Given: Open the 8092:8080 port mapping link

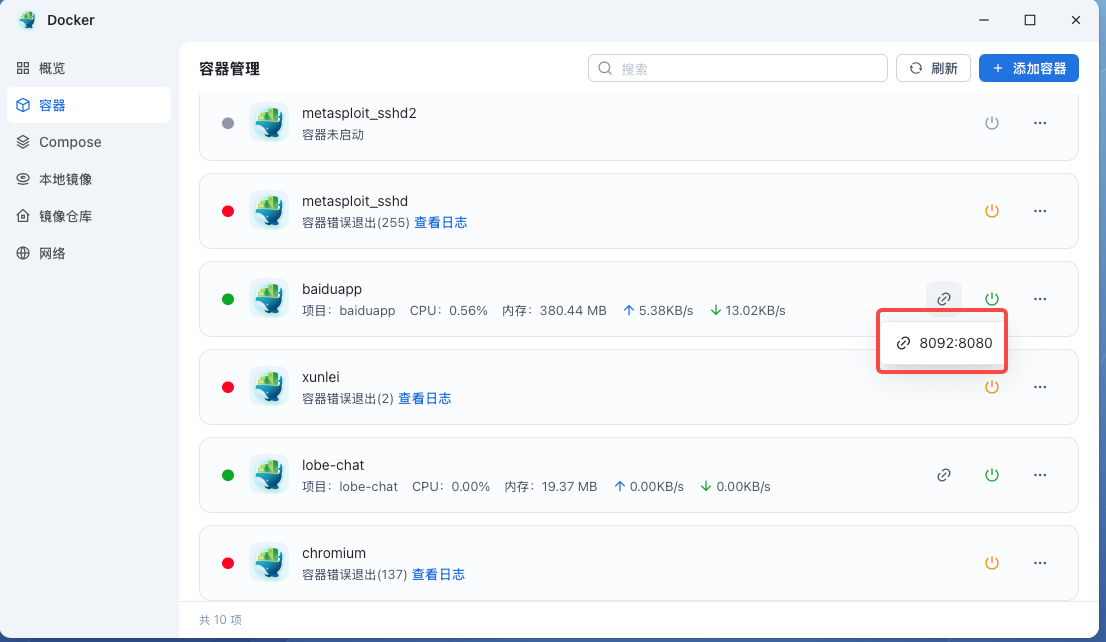Looking at the screenshot, I should tap(942, 343).
